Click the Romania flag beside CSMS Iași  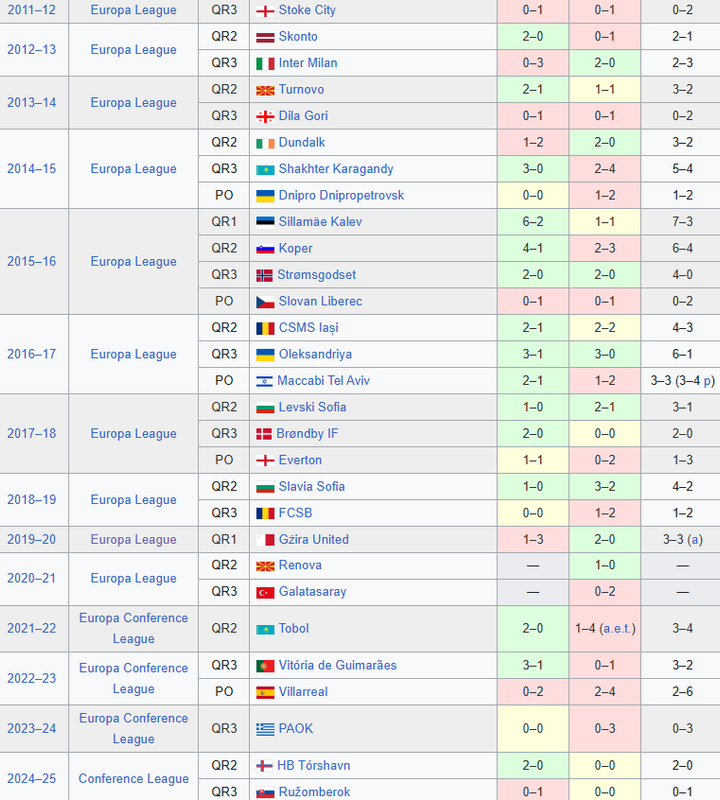coord(265,329)
